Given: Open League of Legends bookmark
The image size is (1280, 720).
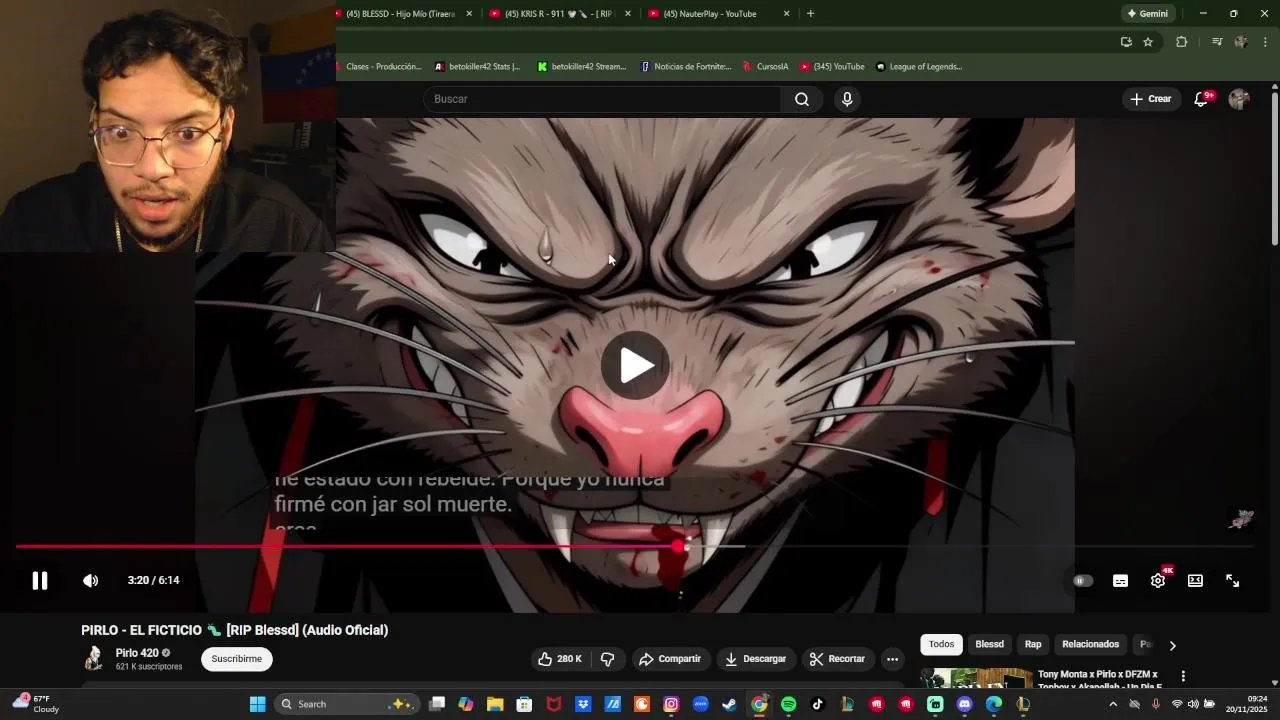Looking at the screenshot, I should (x=919, y=67).
